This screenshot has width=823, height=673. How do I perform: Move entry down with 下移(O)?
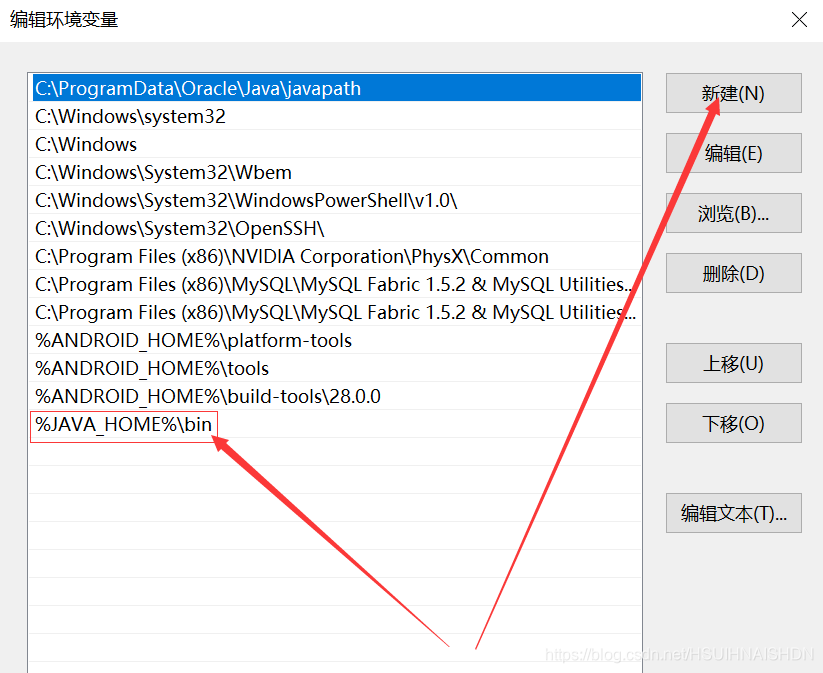tap(733, 423)
